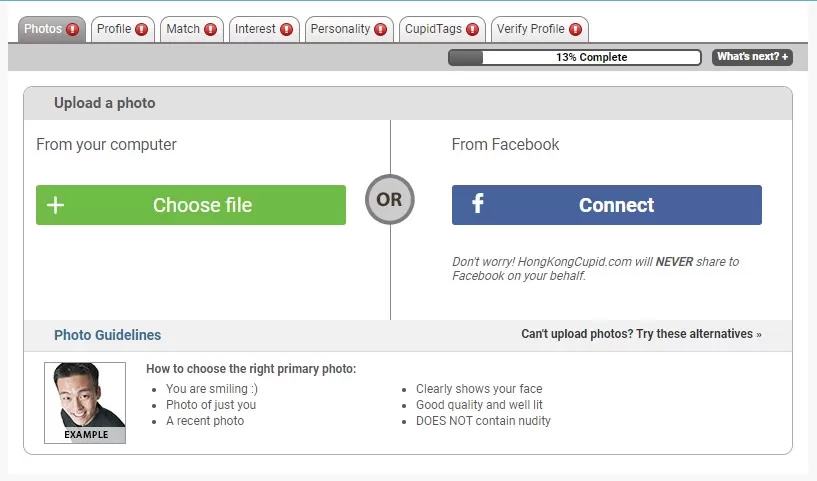Image resolution: width=817 pixels, height=481 pixels.
Task: Click the plus icon on Choose file
Action: click(56, 205)
